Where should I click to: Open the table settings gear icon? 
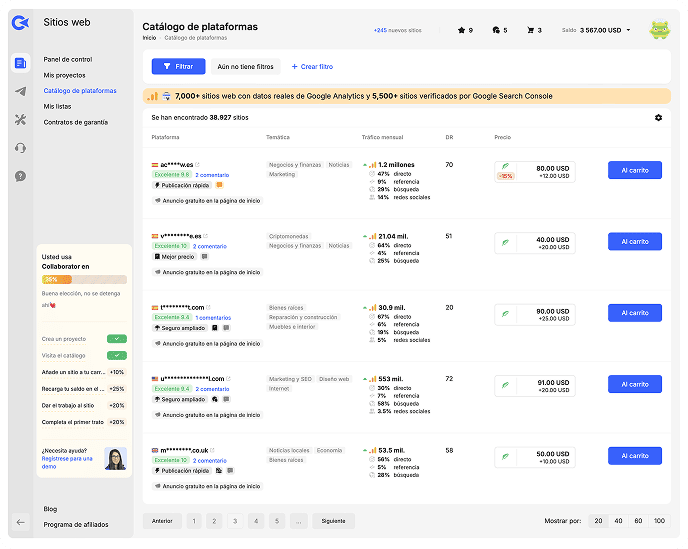coord(658,117)
